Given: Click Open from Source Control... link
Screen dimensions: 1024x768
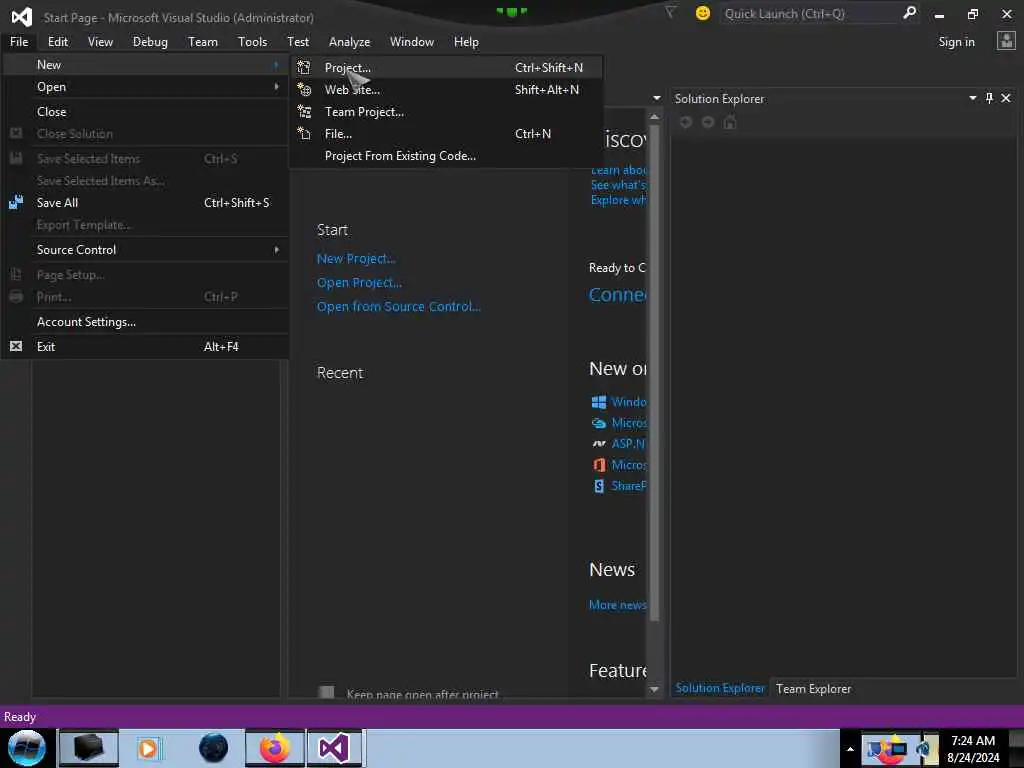Looking at the screenshot, I should pos(398,306).
